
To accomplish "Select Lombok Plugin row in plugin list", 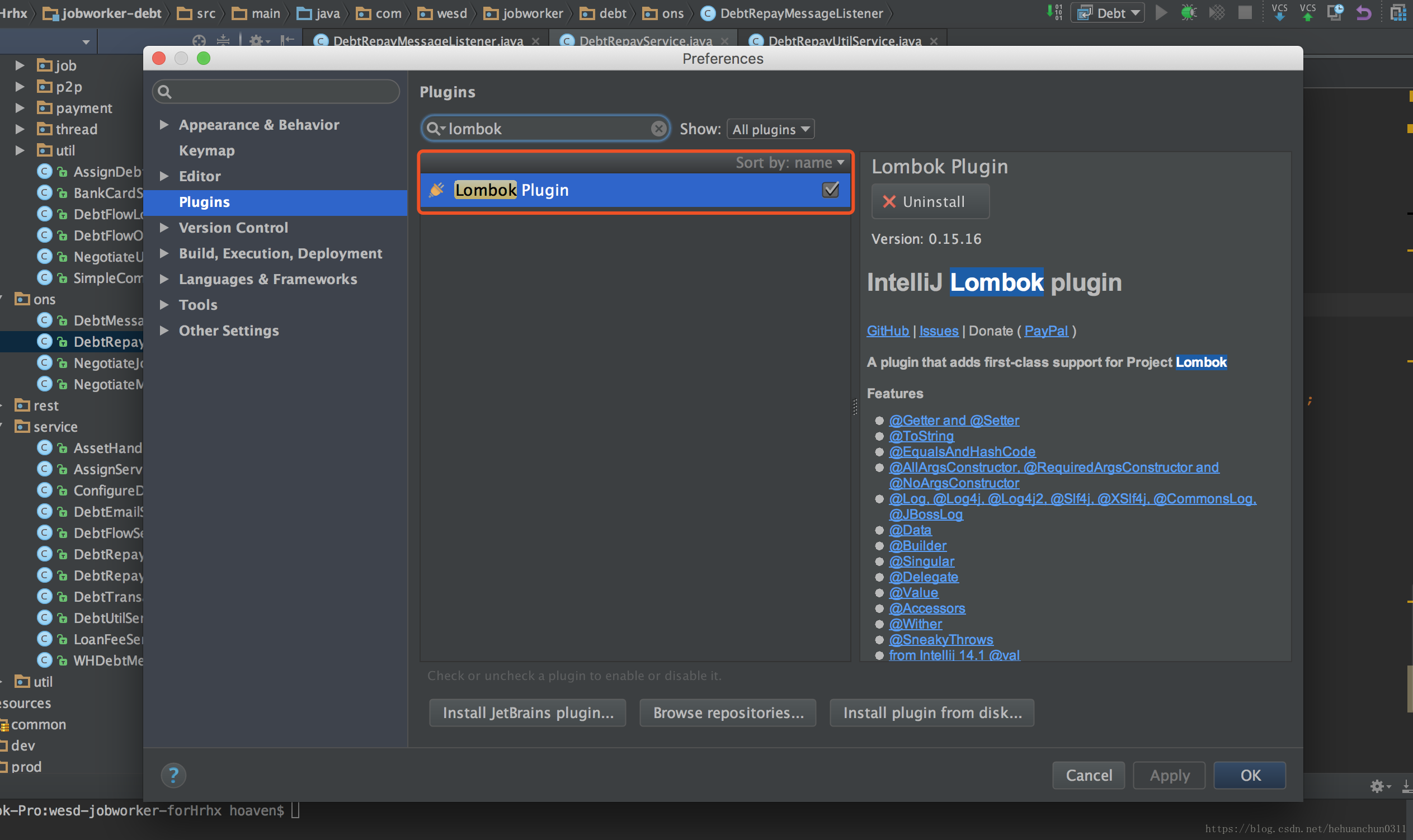I will coord(635,190).
